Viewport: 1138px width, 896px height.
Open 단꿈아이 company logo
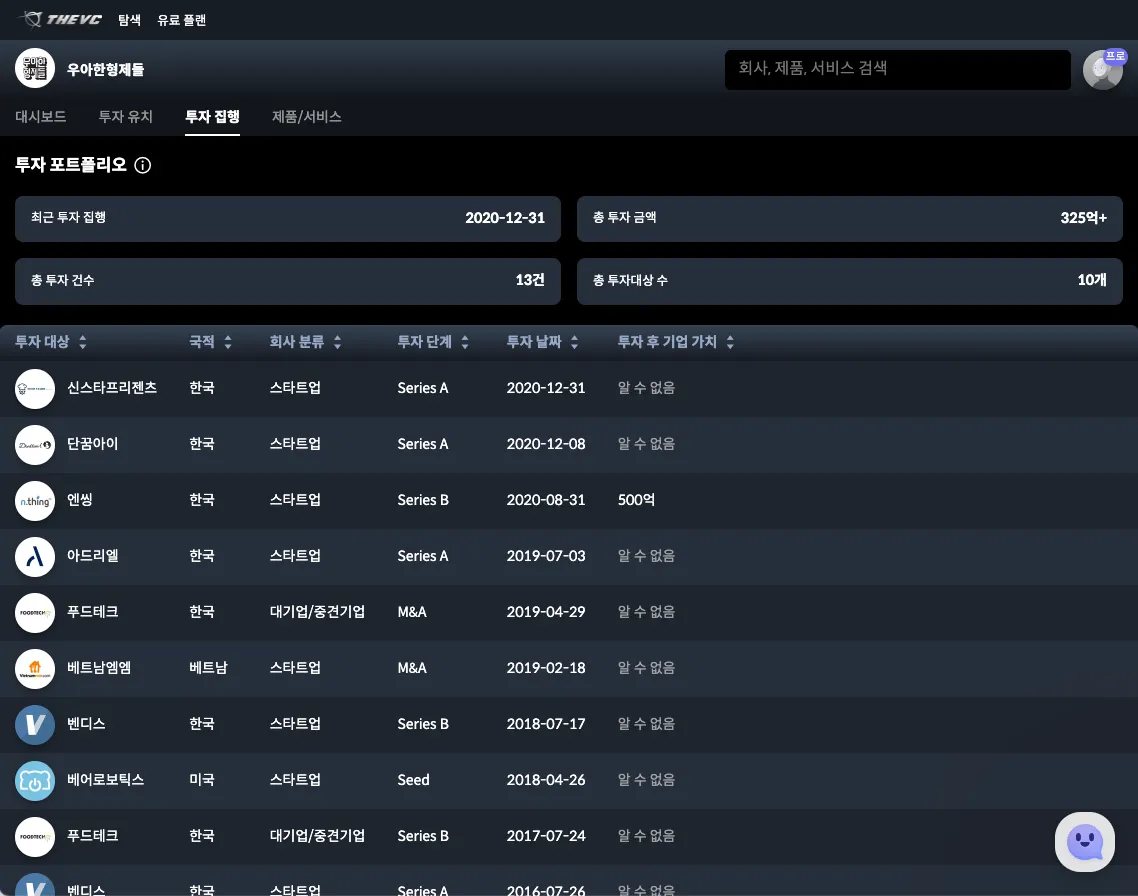[x=35, y=445]
